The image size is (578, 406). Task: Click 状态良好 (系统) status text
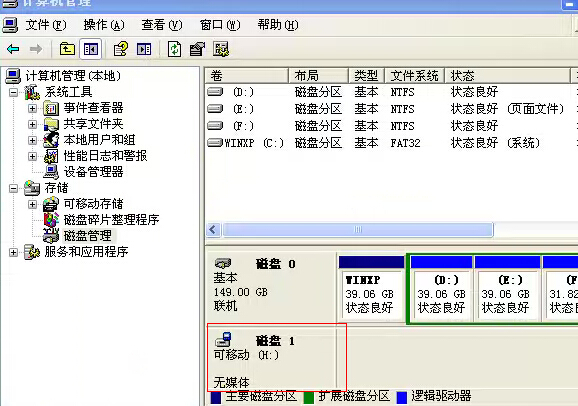pyautogui.click(x=495, y=143)
